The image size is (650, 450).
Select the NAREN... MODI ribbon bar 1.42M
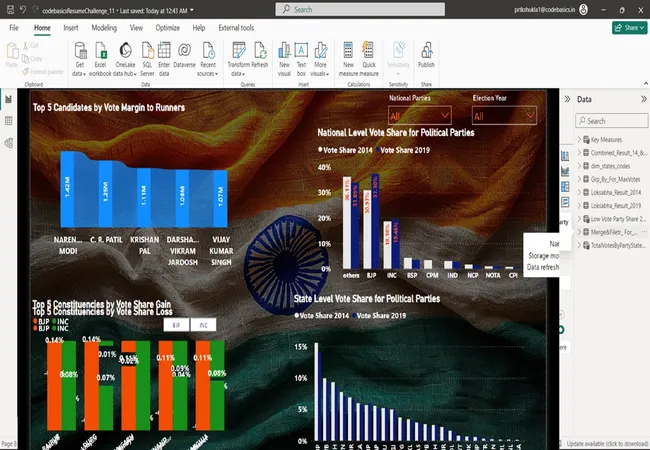point(68,189)
